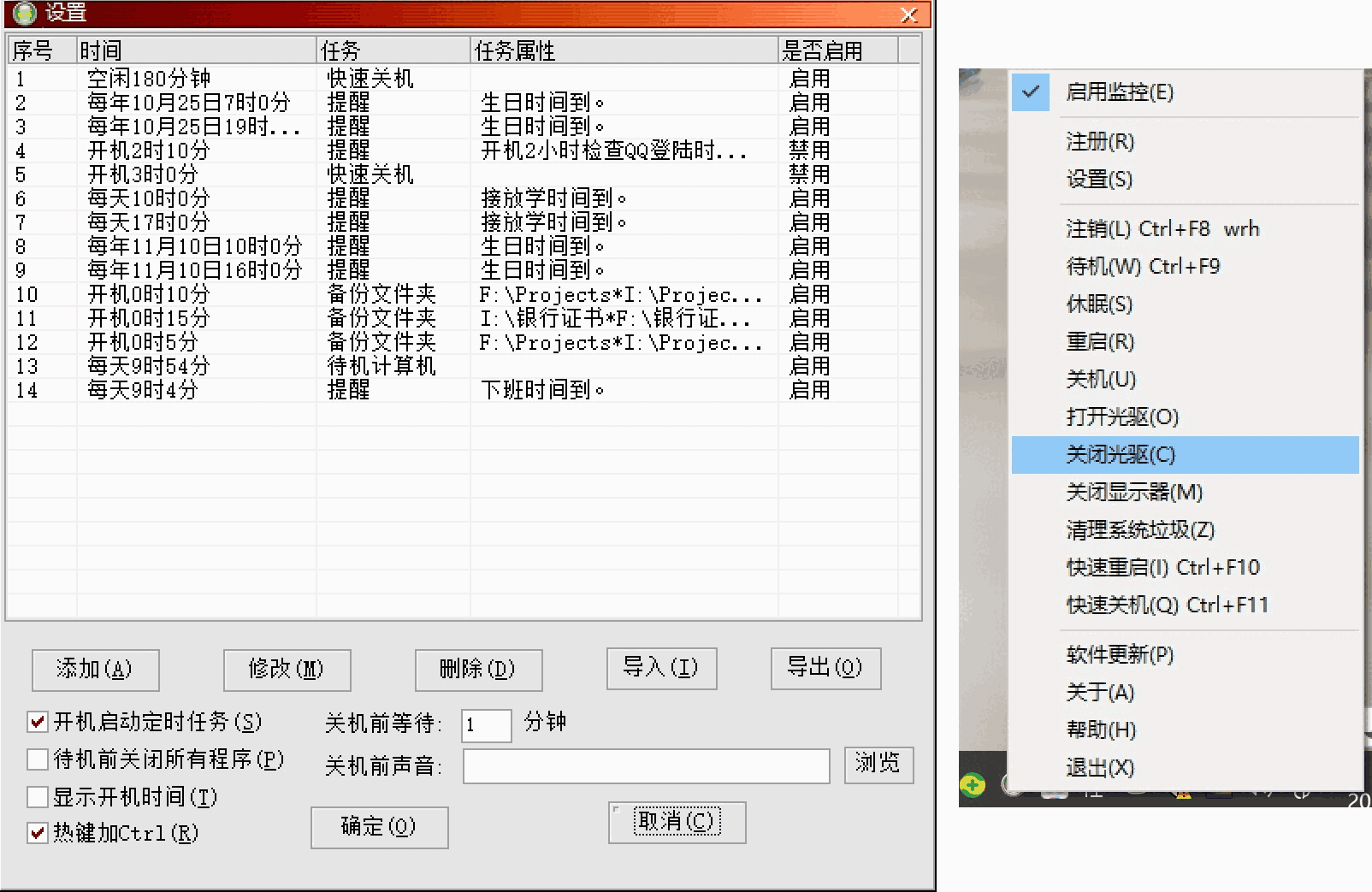This screenshot has height=892, width=1372.
Task: Choose 关机(U) from the menu
Action: pos(1103,379)
